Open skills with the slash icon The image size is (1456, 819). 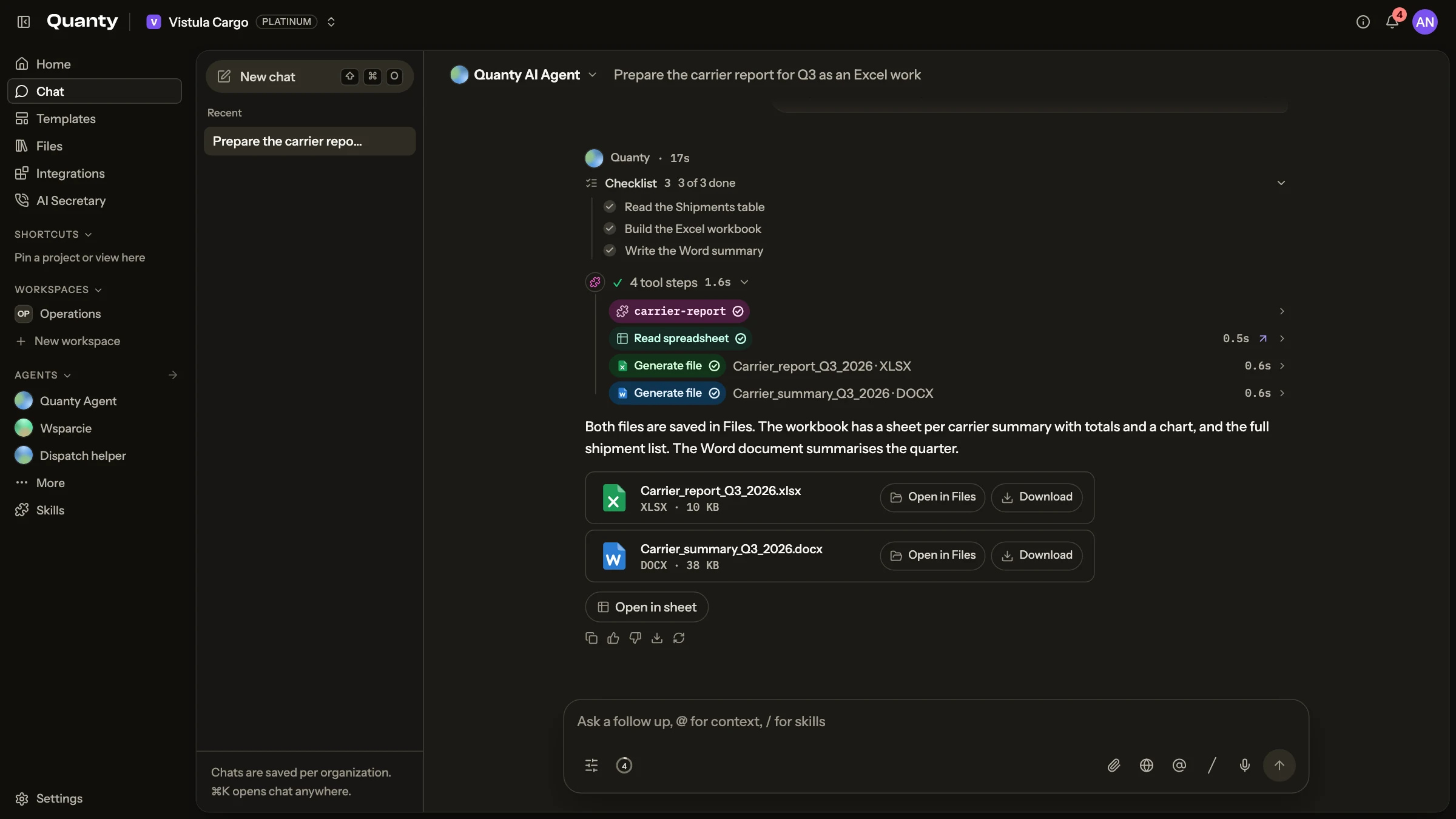click(1212, 766)
